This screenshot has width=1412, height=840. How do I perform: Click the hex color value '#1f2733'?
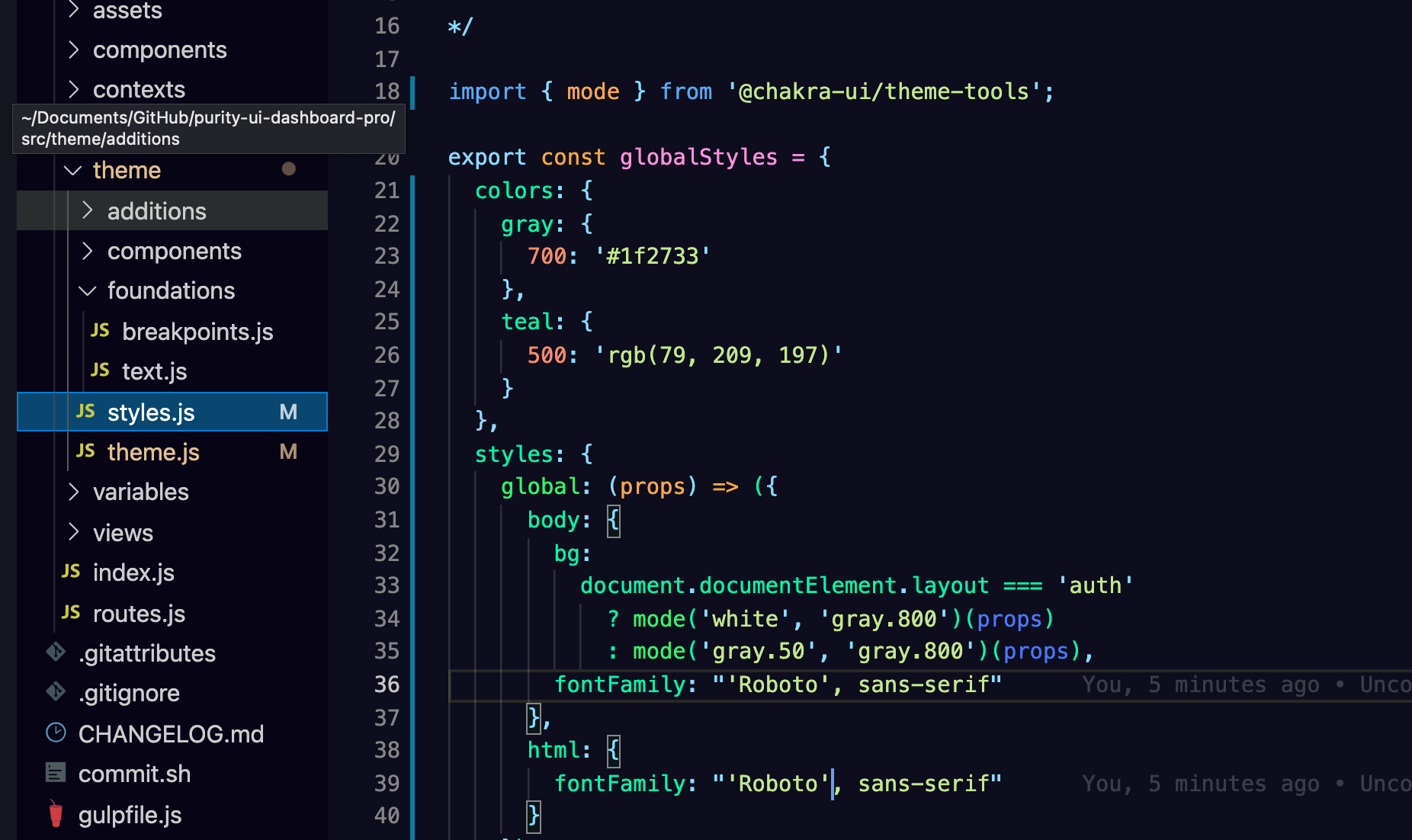[x=651, y=255]
